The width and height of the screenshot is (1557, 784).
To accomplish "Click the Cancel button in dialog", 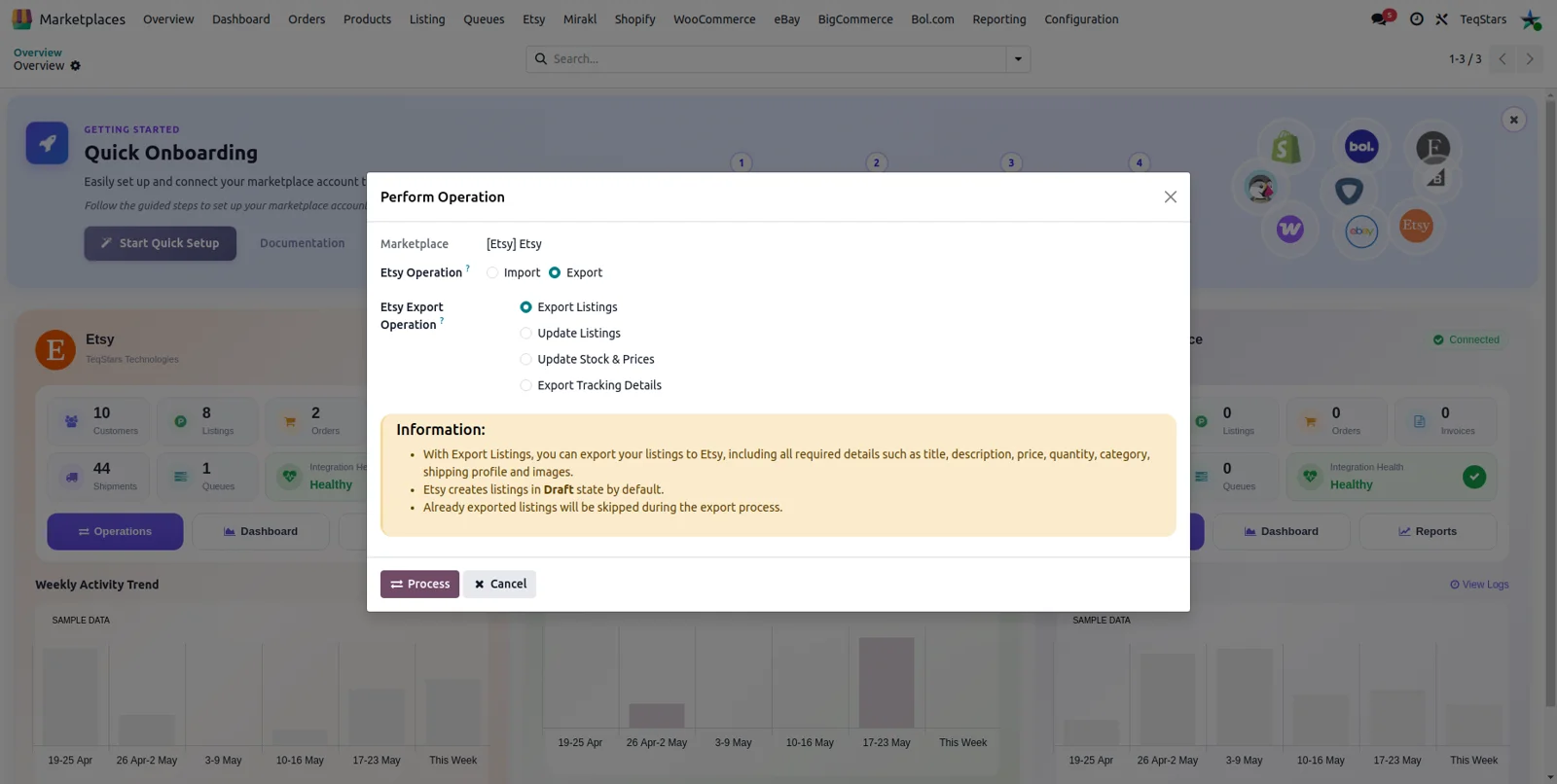I will [x=500, y=584].
